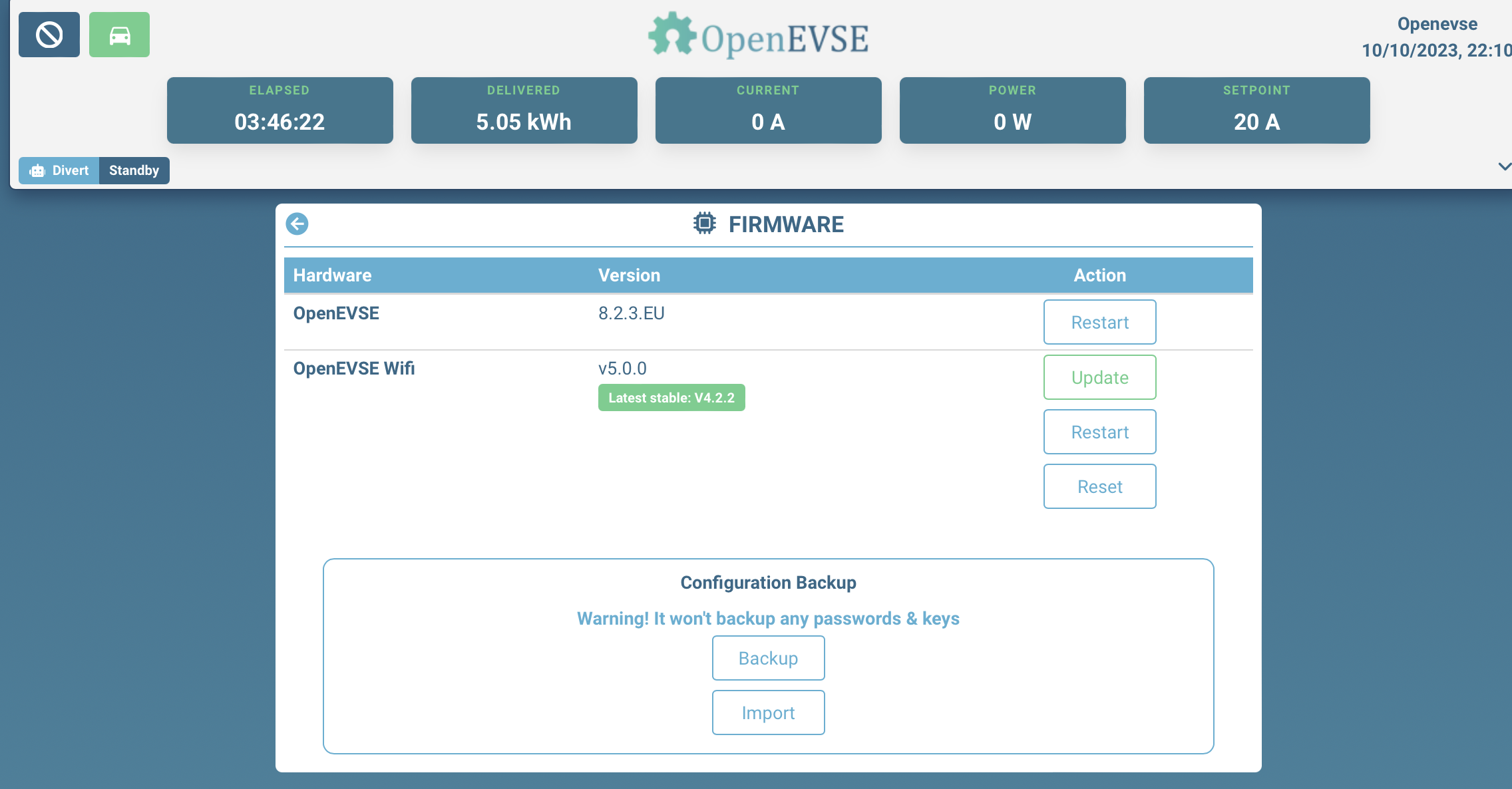Select the Hardware column header

click(x=333, y=275)
